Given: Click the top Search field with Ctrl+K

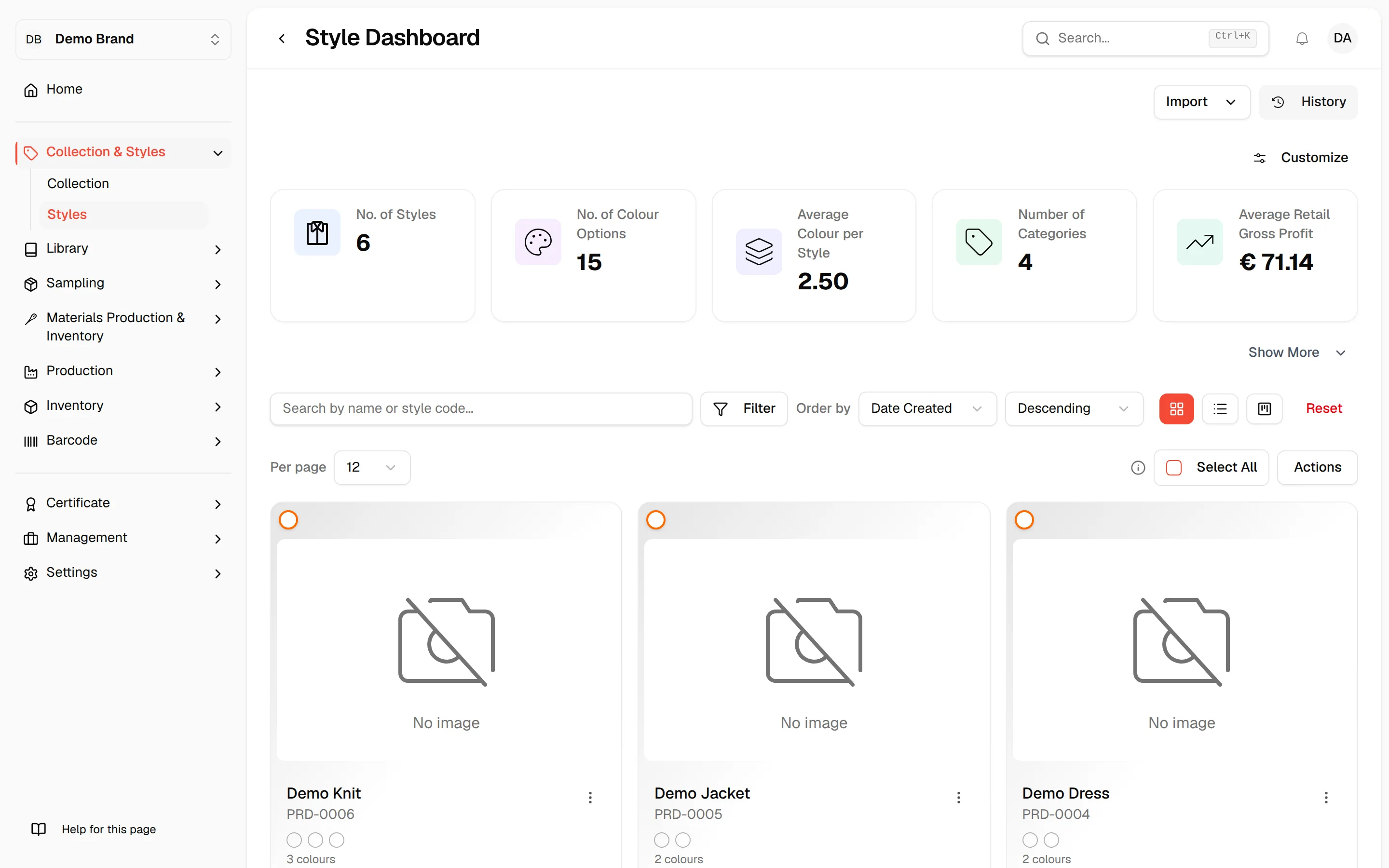Looking at the screenshot, I should click(1145, 39).
